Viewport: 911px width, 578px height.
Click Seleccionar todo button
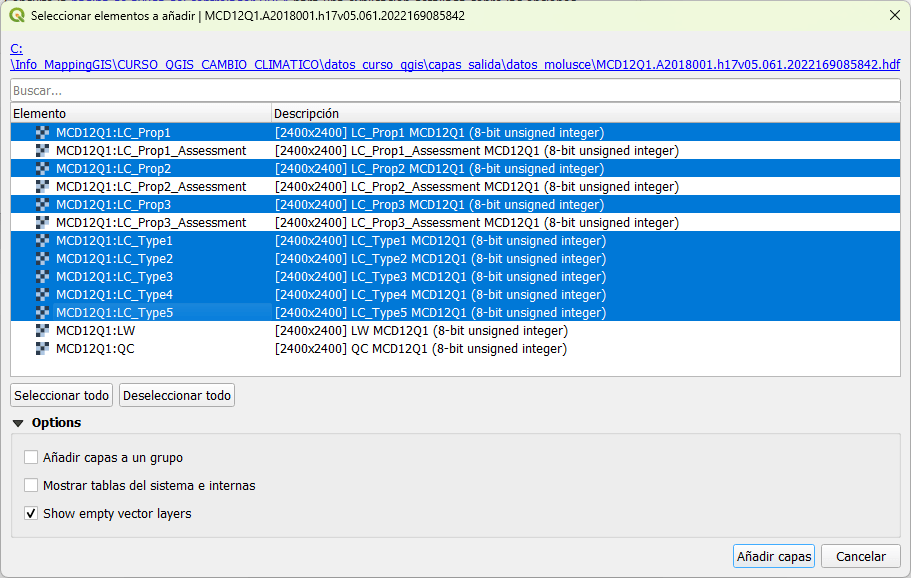62,396
